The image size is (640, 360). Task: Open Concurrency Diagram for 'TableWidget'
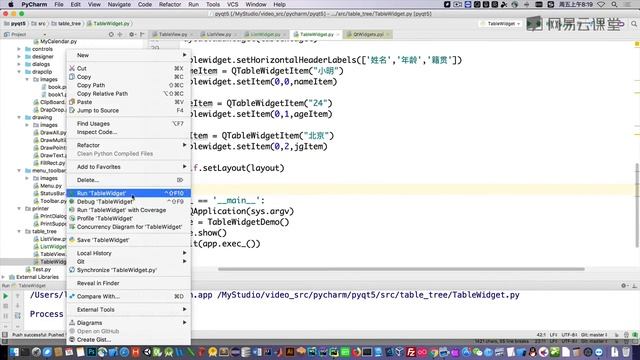pyautogui.click(x=128, y=227)
